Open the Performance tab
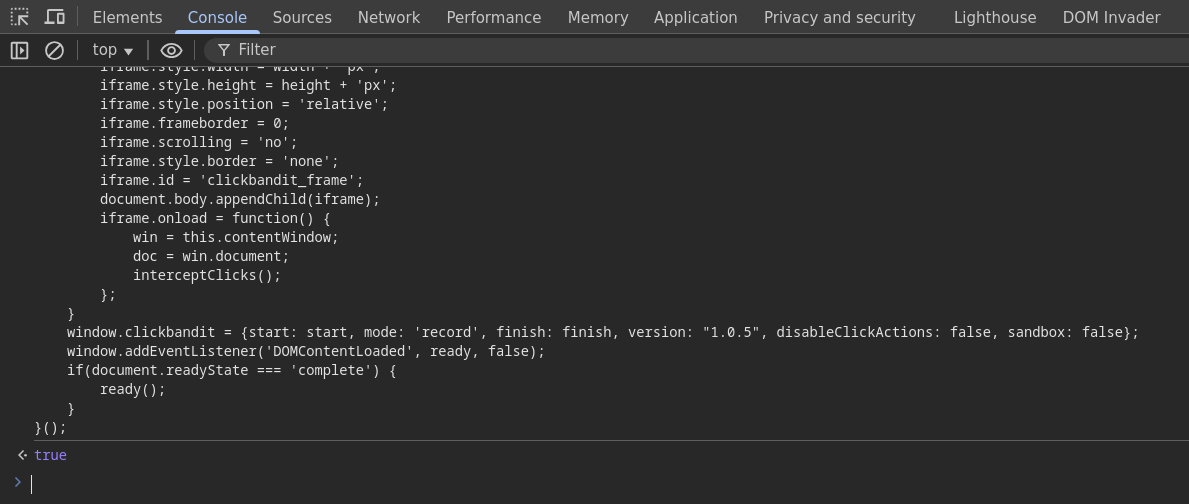 point(493,18)
